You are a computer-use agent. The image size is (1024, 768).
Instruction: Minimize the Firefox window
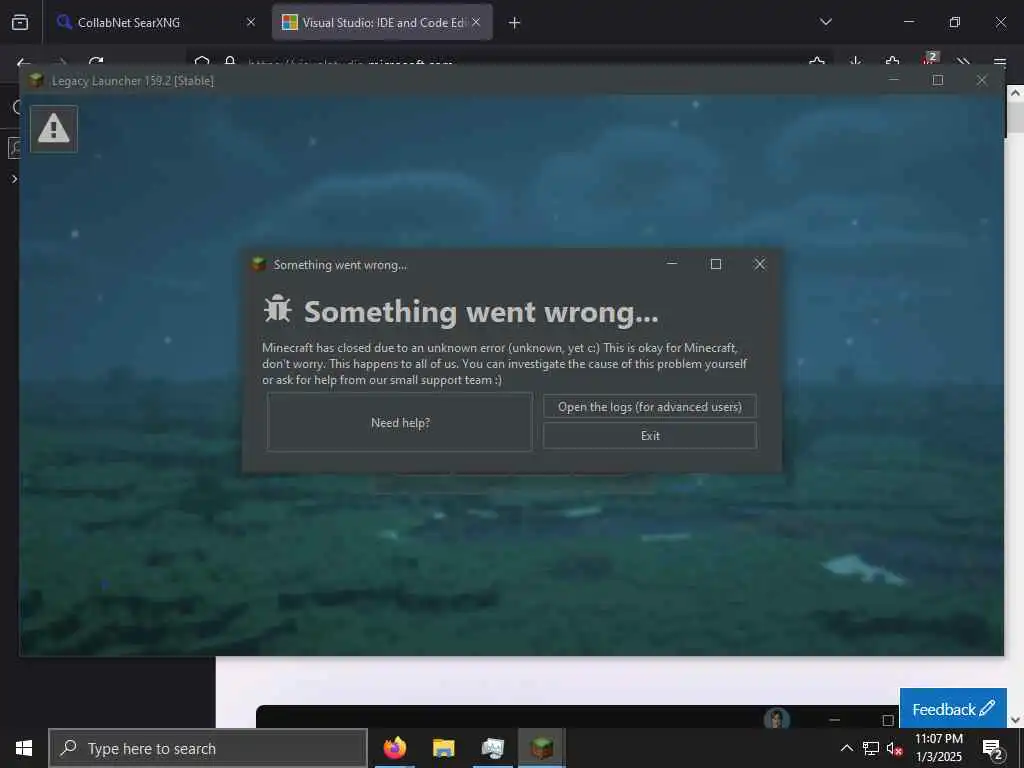click(x=908, y=22)
